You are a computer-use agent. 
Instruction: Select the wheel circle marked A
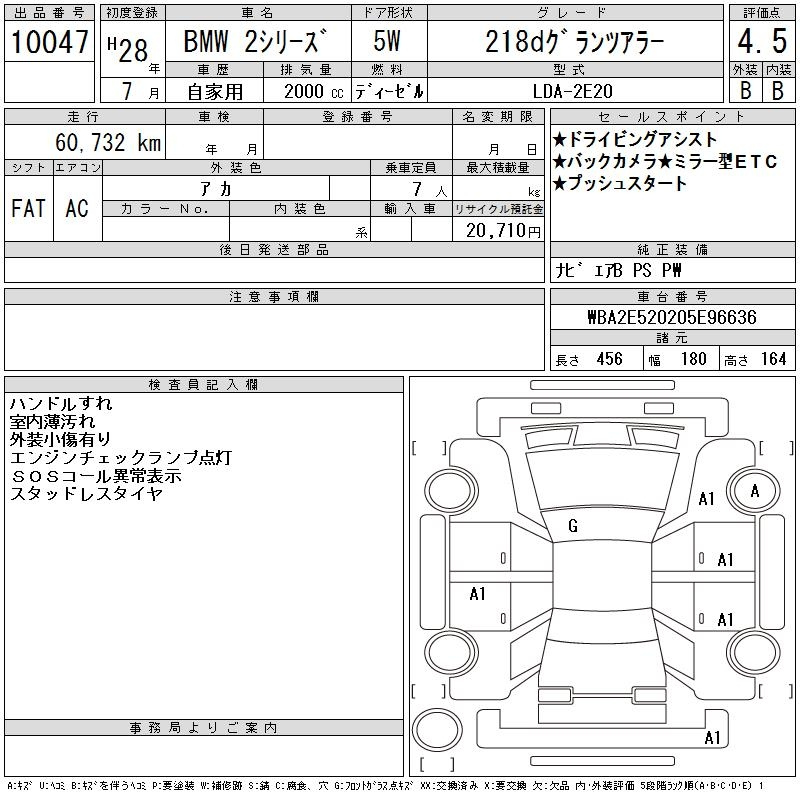click(755, 491)
